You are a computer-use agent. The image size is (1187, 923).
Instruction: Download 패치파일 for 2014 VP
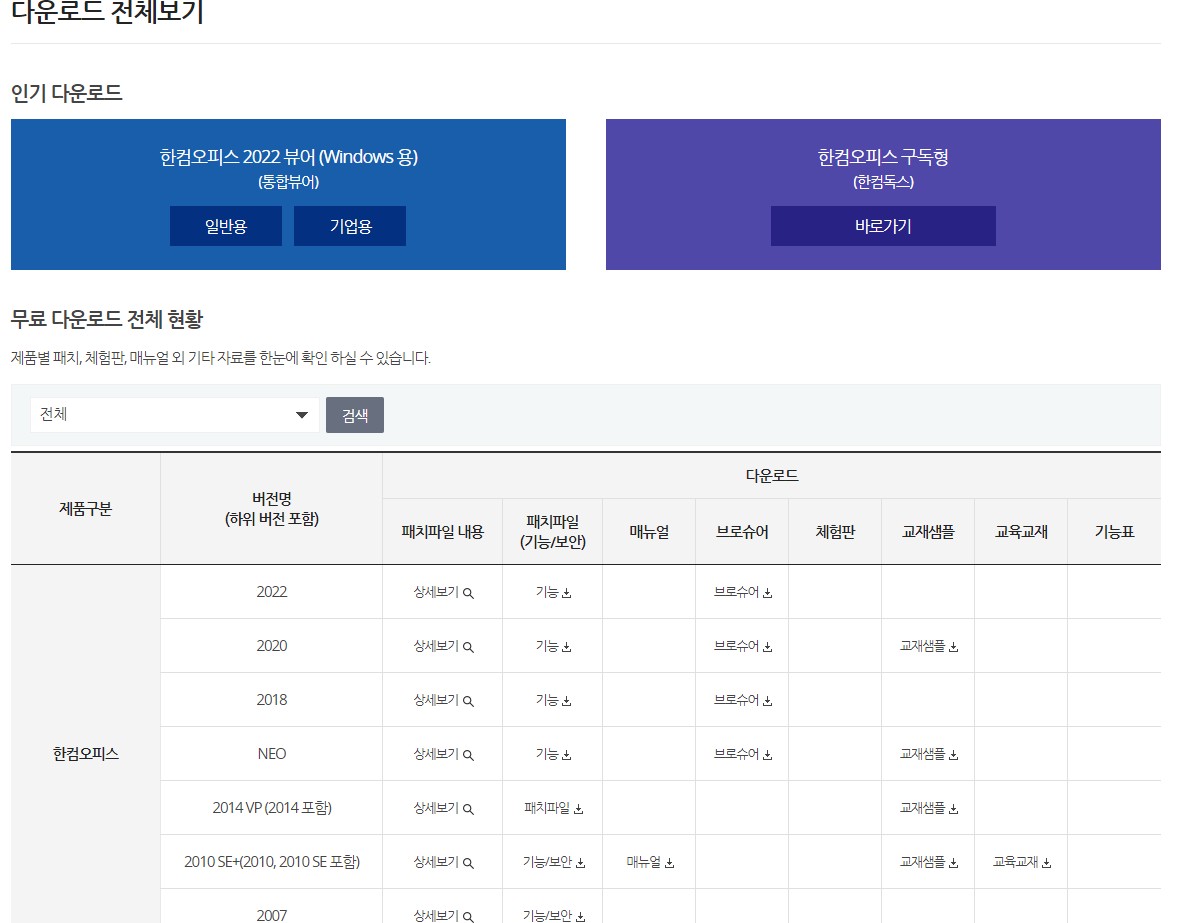(x=553, y=808)
